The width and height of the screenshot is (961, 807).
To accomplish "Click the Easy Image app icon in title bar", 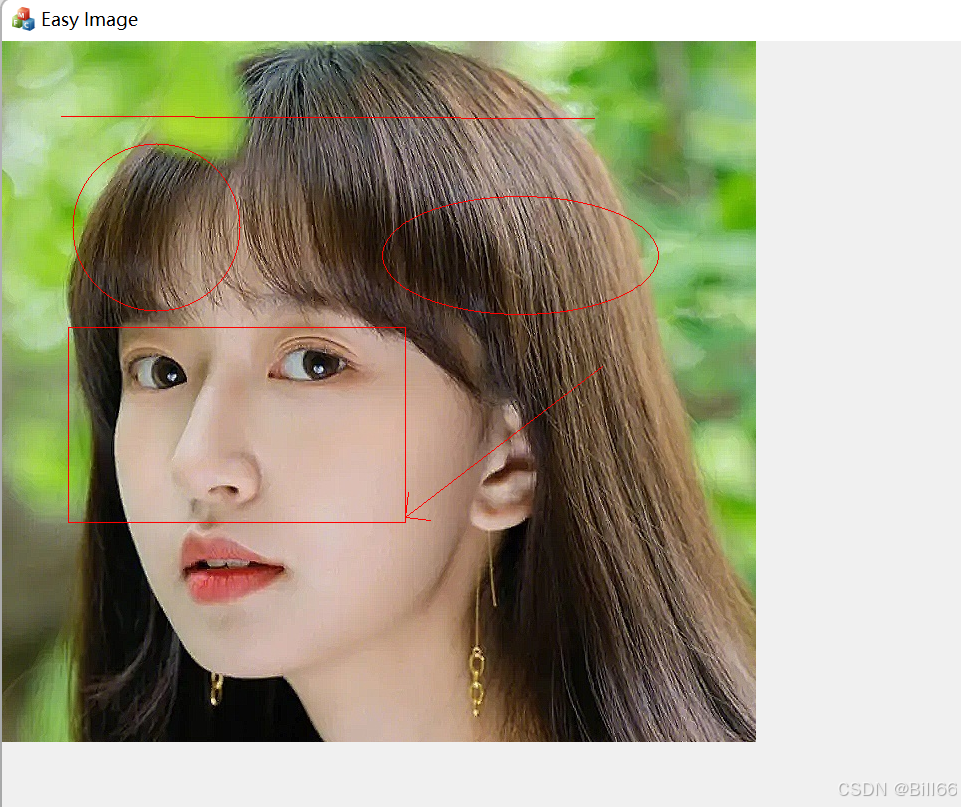I will click(23, 19).
